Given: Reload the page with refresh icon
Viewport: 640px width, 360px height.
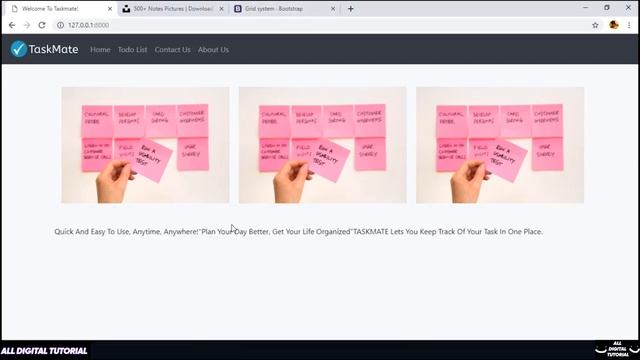Looking at the screenshot, I should [x=42, y=25].
